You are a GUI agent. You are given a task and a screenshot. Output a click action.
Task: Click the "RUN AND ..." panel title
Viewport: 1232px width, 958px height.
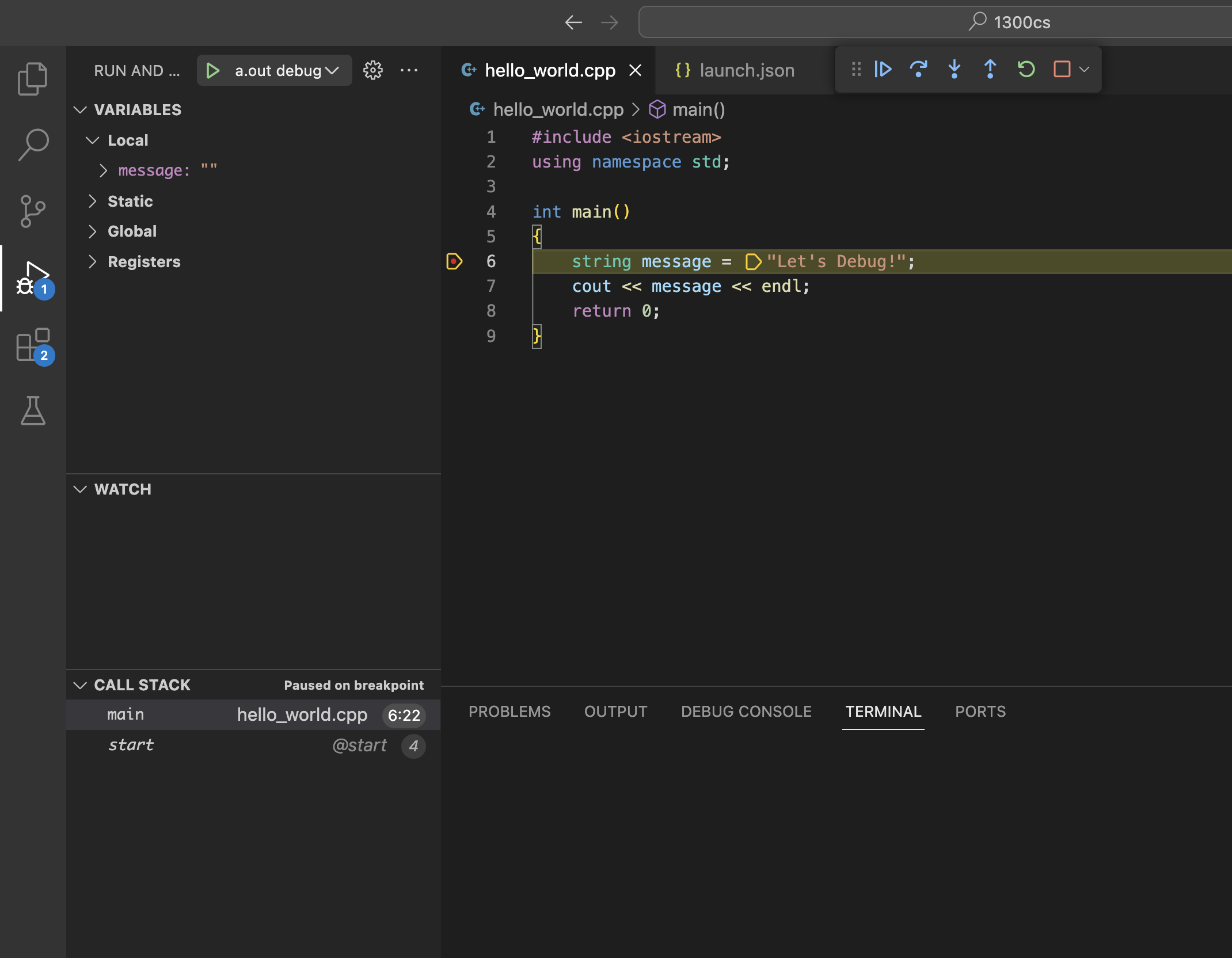point(137,71)
